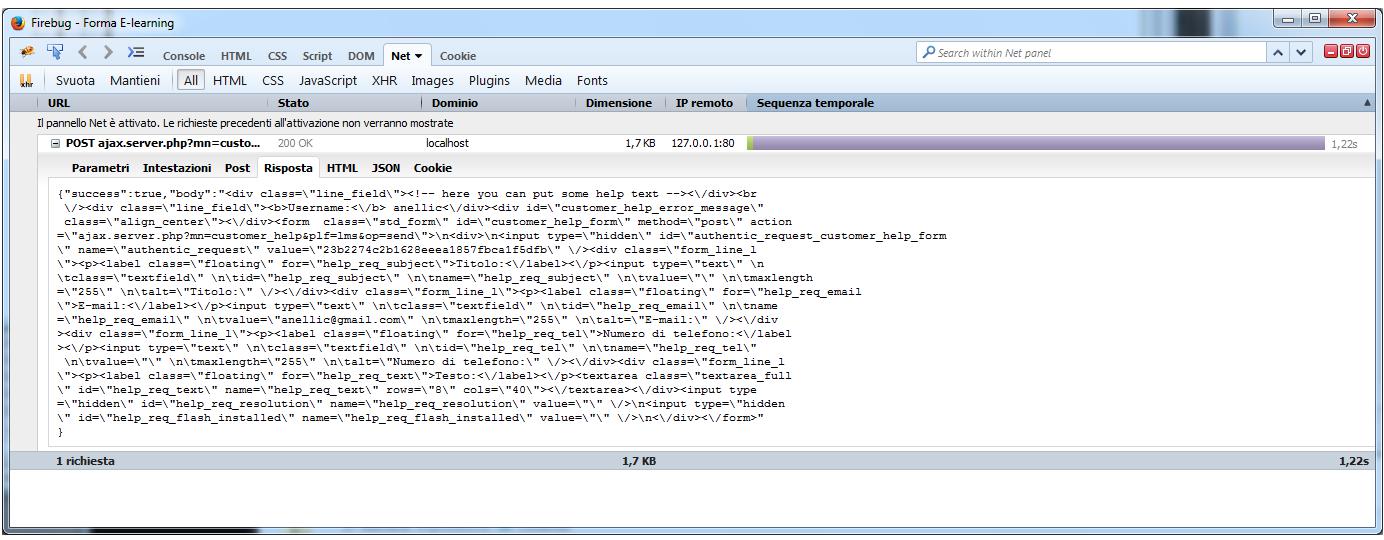Go forward with the right arrow

(x=108, y=55)
